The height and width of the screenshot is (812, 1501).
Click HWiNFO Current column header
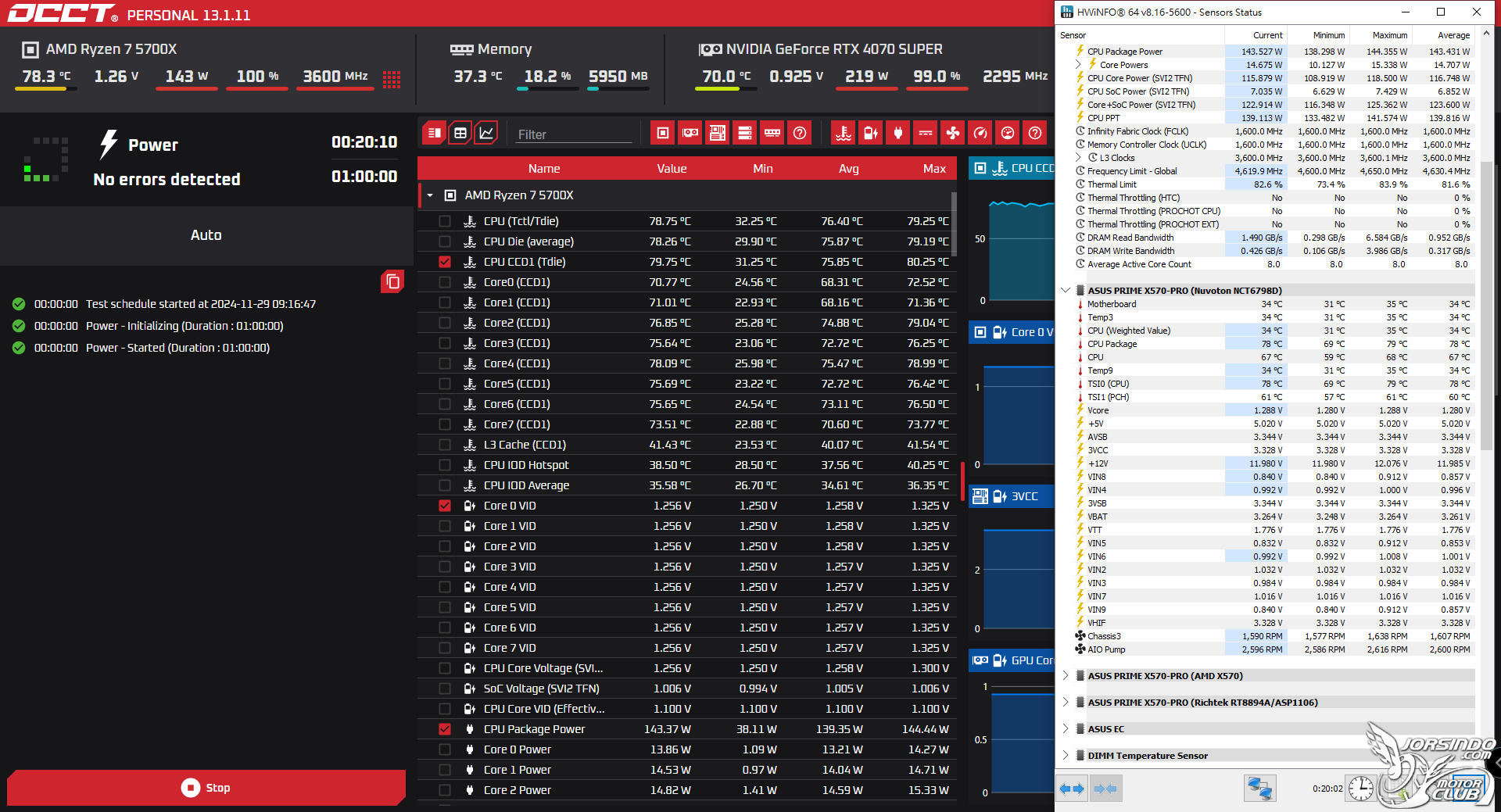click(1256, 35)
